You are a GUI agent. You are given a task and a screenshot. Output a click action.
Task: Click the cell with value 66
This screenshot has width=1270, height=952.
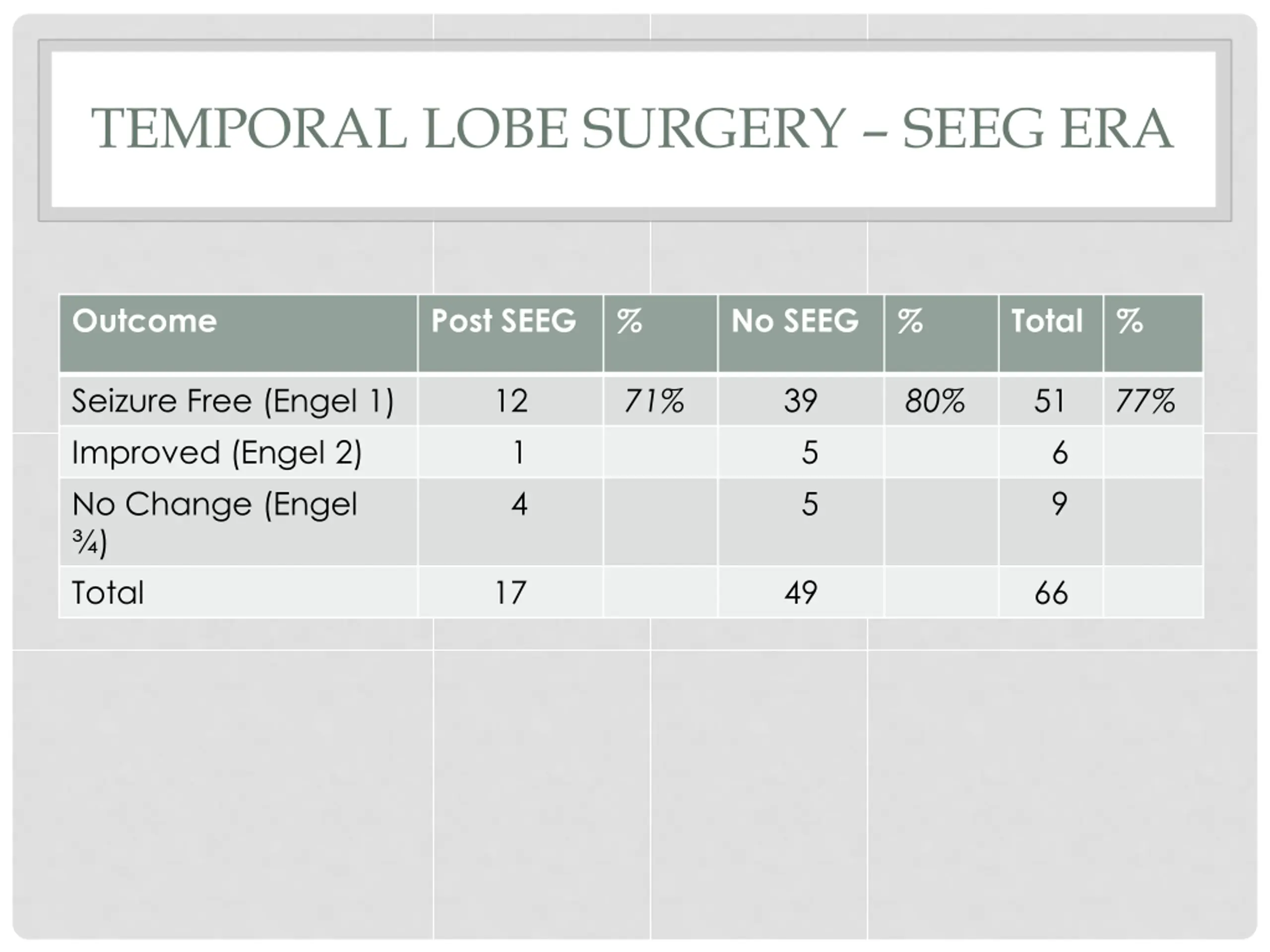tap(1051, 592)
